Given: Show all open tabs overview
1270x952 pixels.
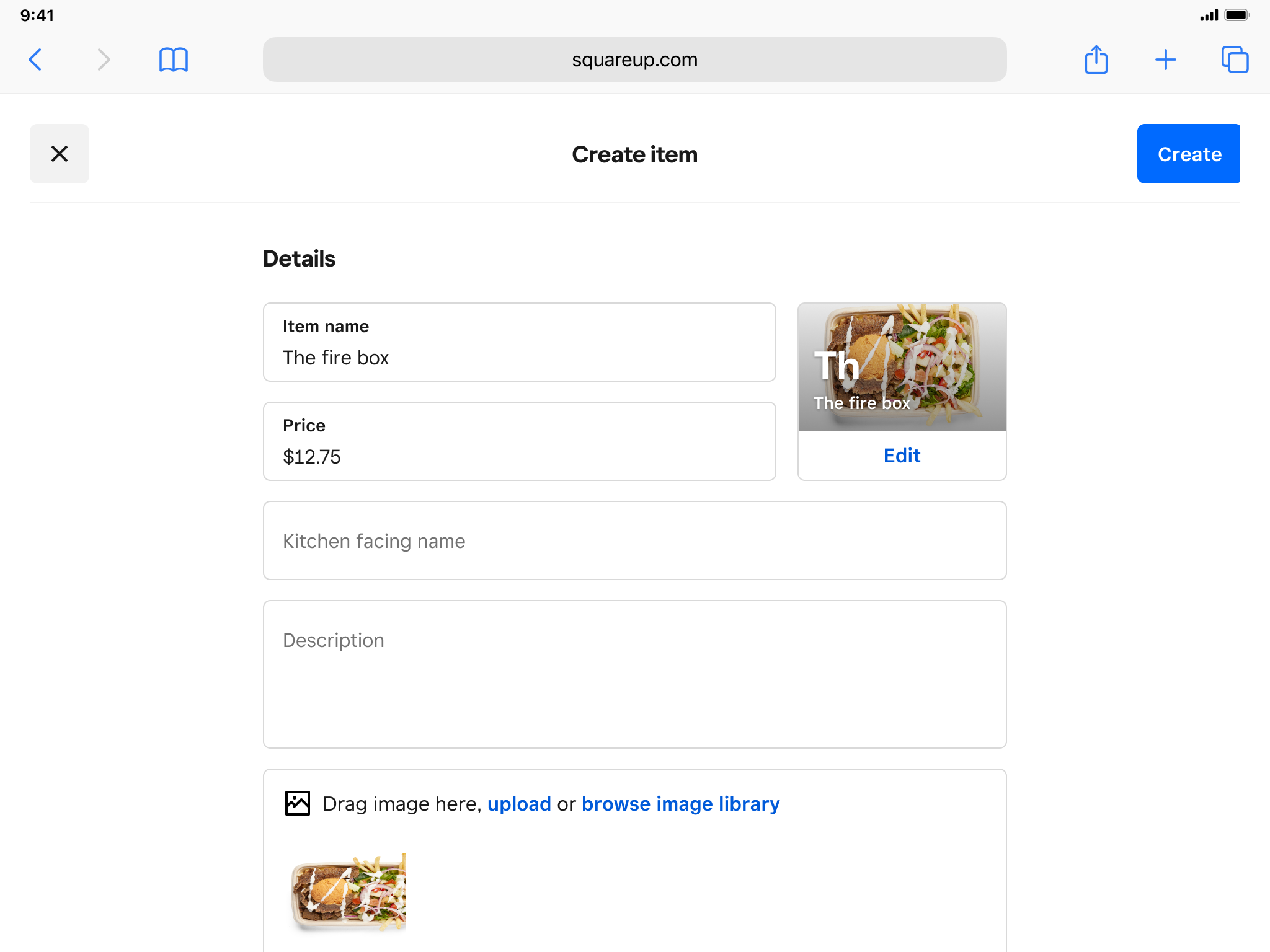Looking at the screenshot, I should [x=1234, y=60].
